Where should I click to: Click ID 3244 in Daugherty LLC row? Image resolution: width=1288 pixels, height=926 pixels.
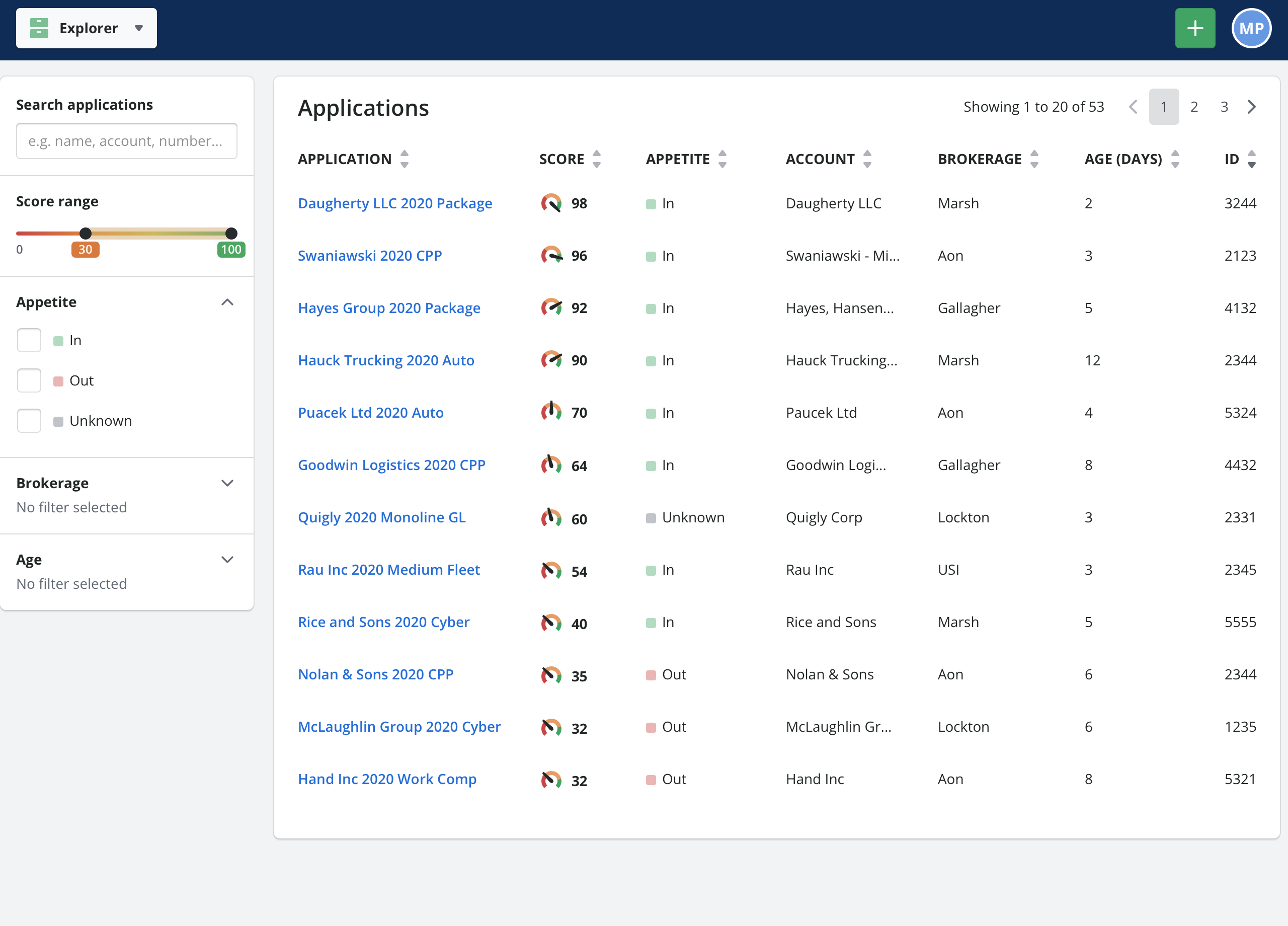click(x=1240, y=203)
